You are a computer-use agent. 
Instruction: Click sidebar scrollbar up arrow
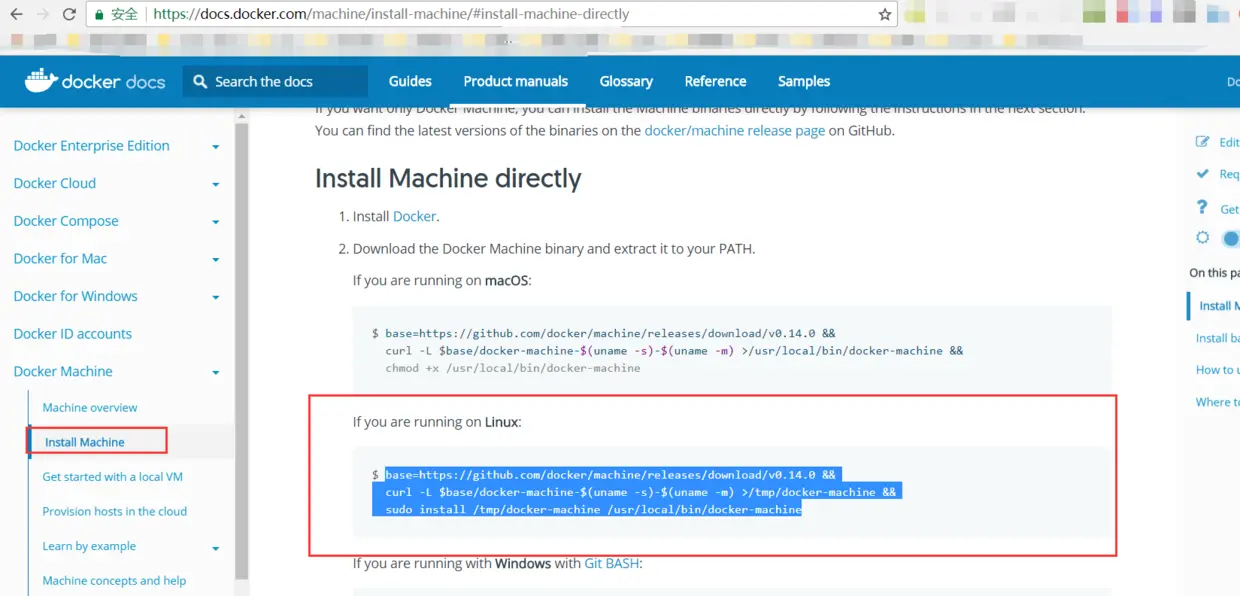(241, 115)
